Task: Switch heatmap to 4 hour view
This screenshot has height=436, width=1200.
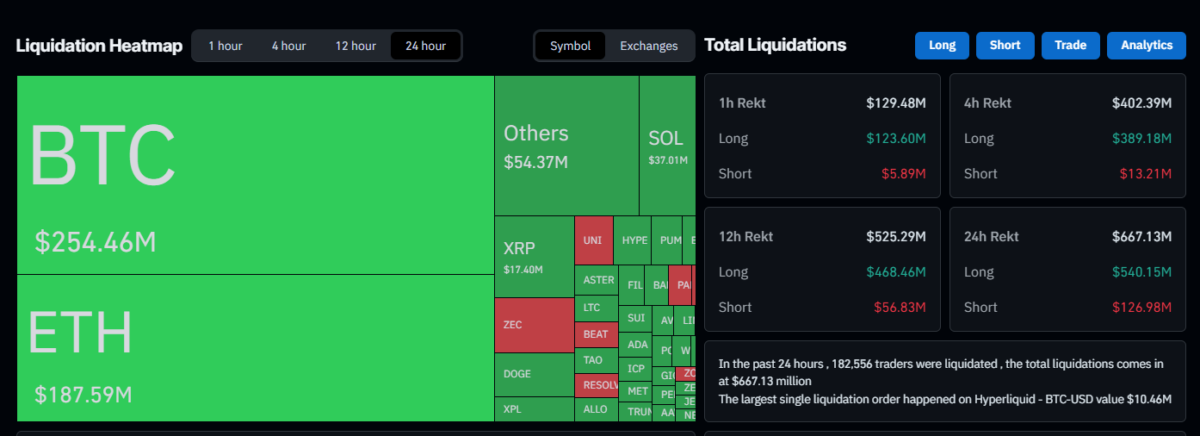Action: click(288, 46)
